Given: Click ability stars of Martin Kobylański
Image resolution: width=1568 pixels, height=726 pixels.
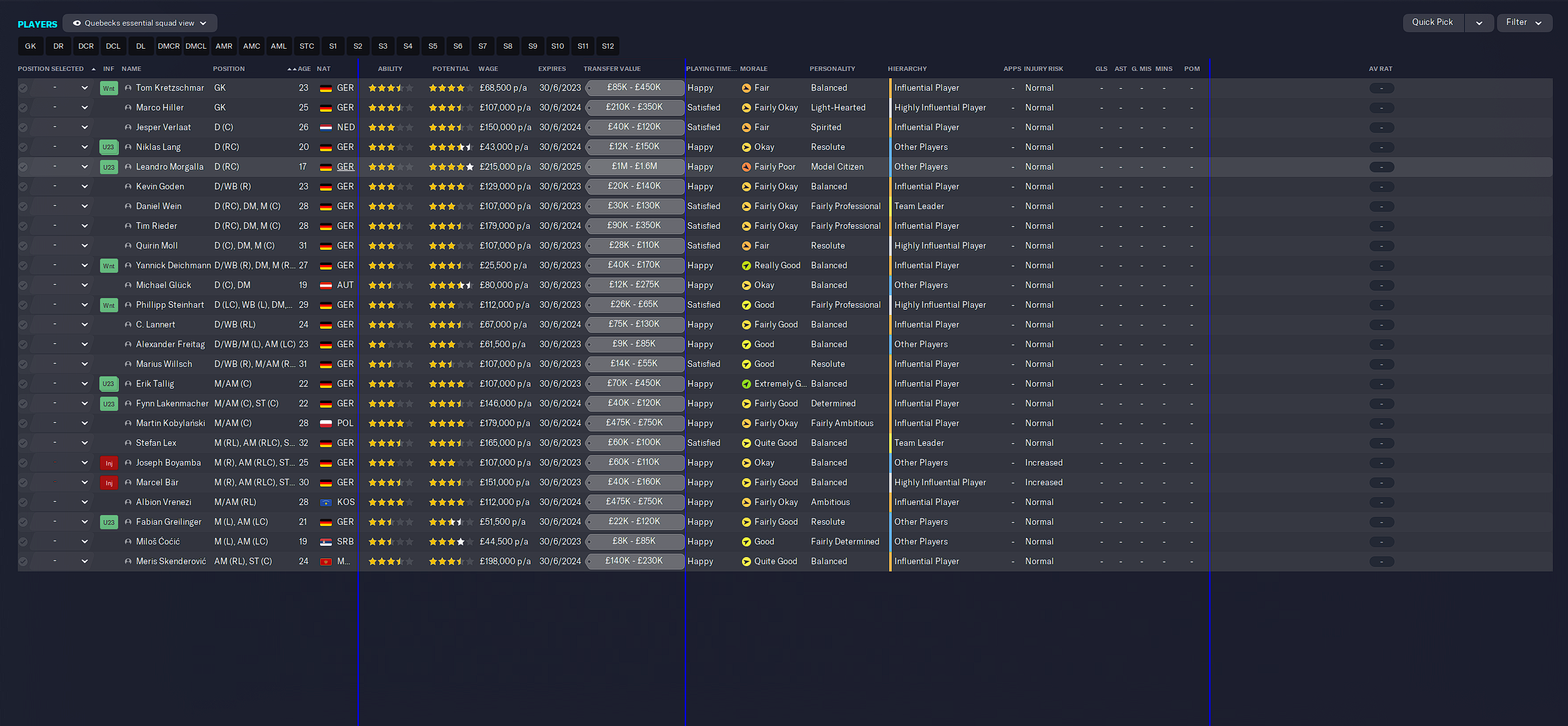Looking at the screenshot, I should pyautogui.click(x=390, y=423).
